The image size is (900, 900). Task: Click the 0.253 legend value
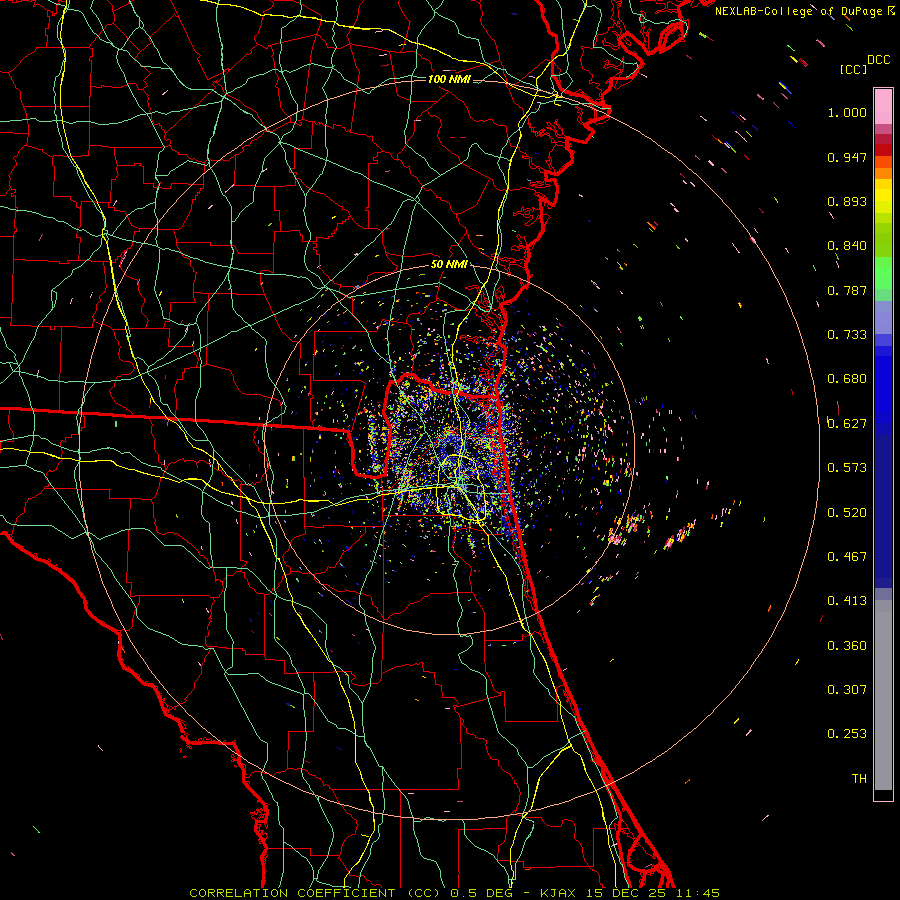[847, 734]
